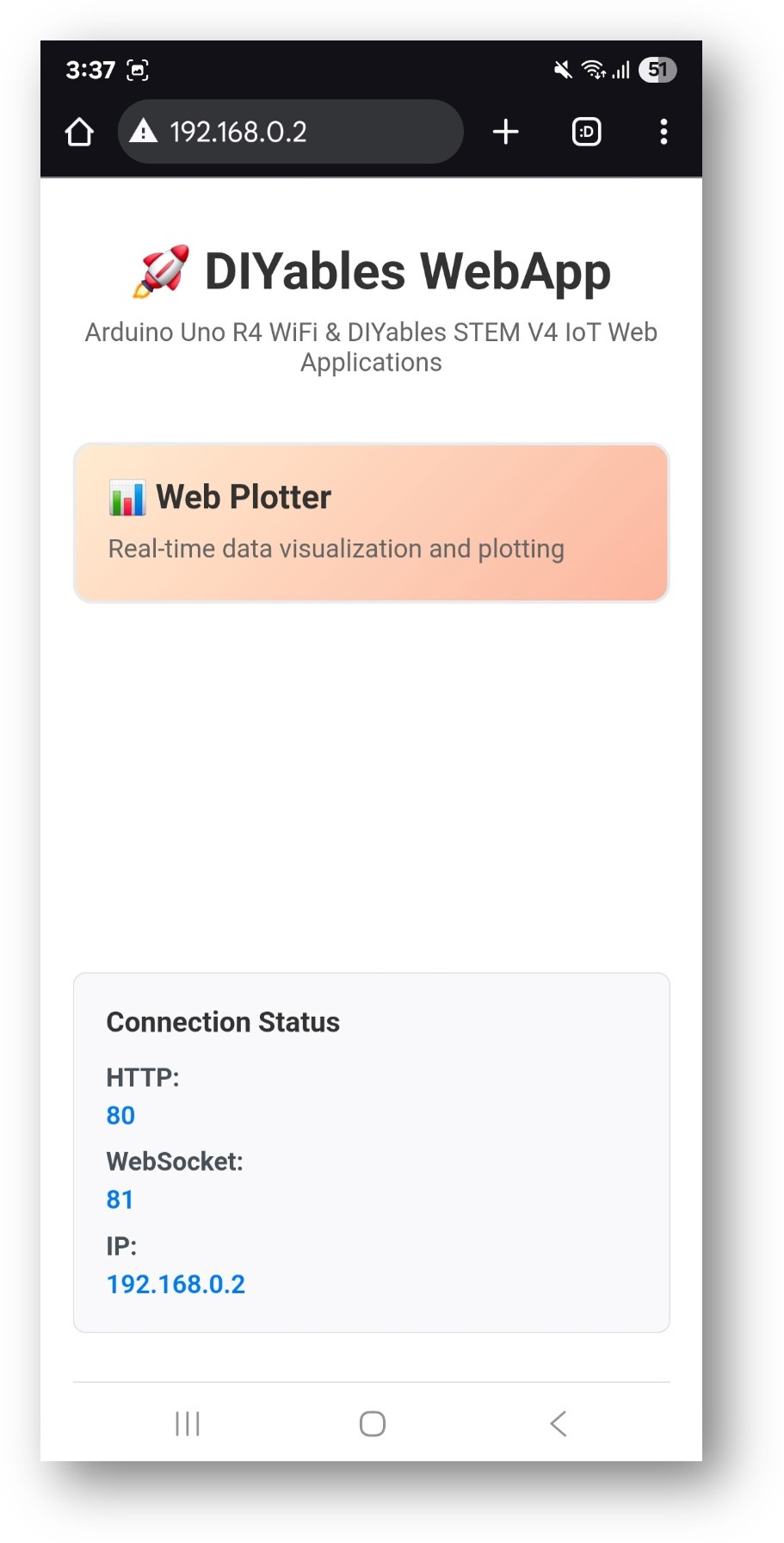Click the WebSocket port 81 value
The width and height of the screenshot is (784, 1543).
click(x=120, y=1199)
